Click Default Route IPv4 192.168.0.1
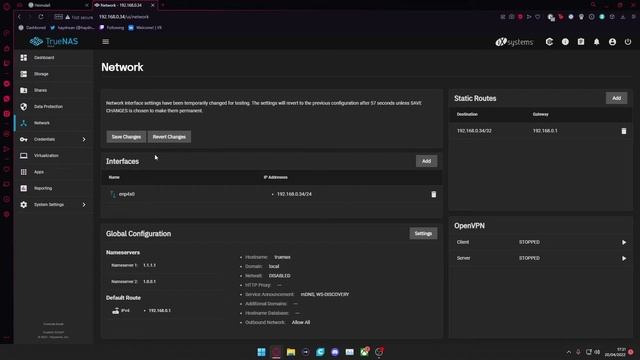This screenshot has height=360, width=640. point(160,311)
